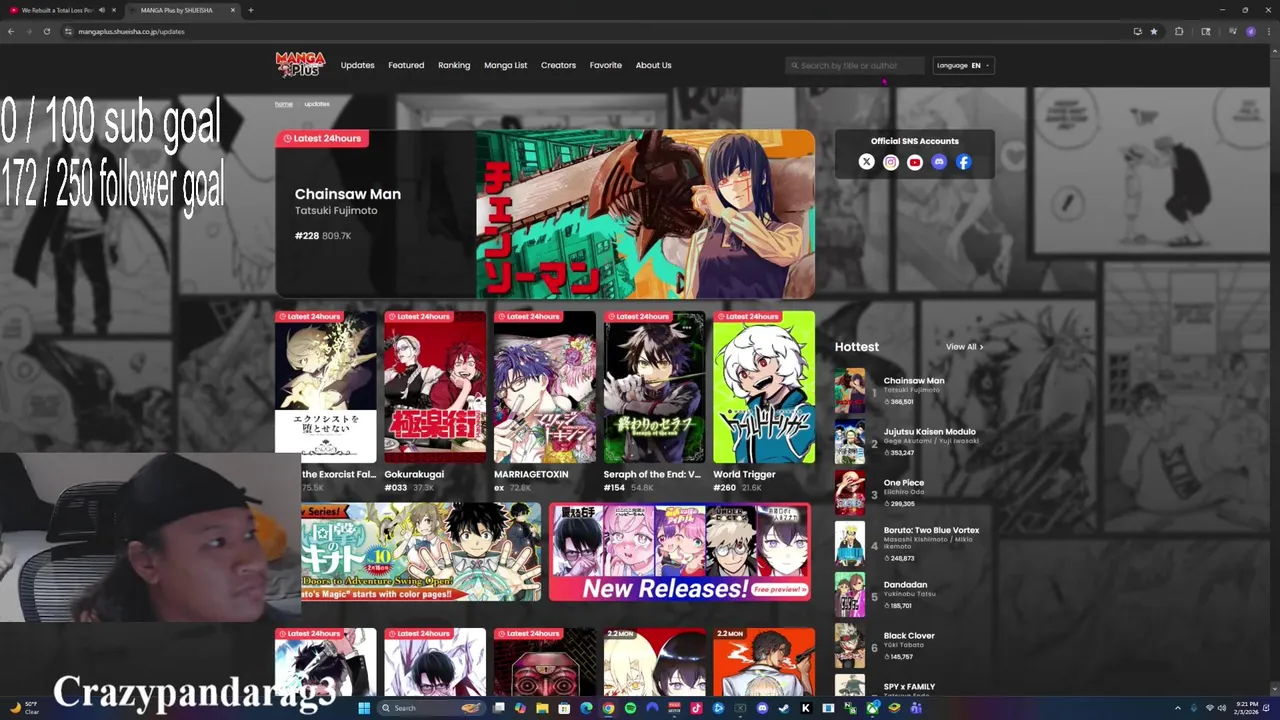Click the updates breadcrumb link
Viewport: 1280px width, 720px height.
[317, 104]
